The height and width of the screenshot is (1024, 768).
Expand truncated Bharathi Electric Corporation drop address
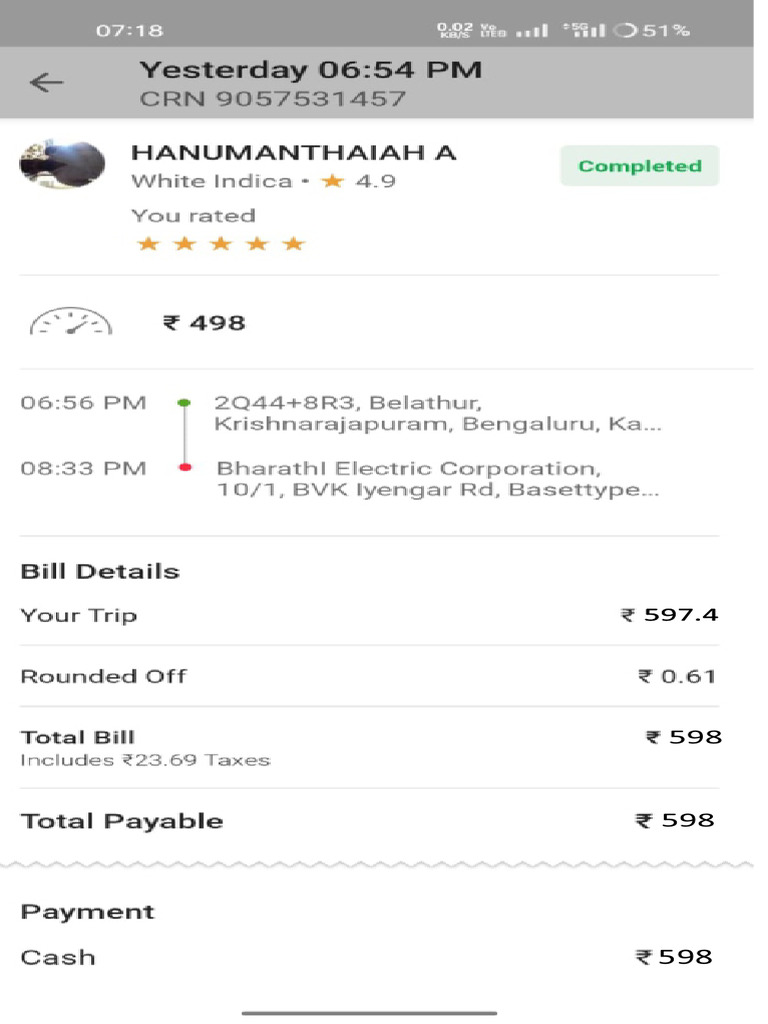click(437, 479)
